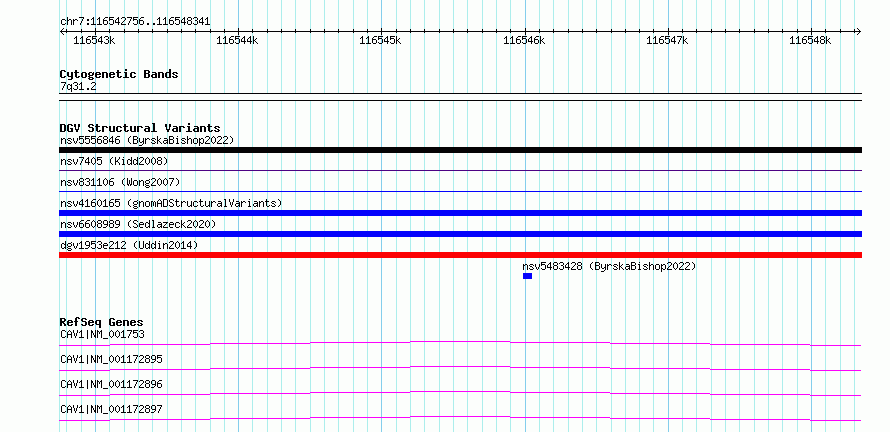Open the nsv7405 (Kidd2008) variant label
Screen dimensions: 890x432
pyautogui.click(x=114, y=161)
